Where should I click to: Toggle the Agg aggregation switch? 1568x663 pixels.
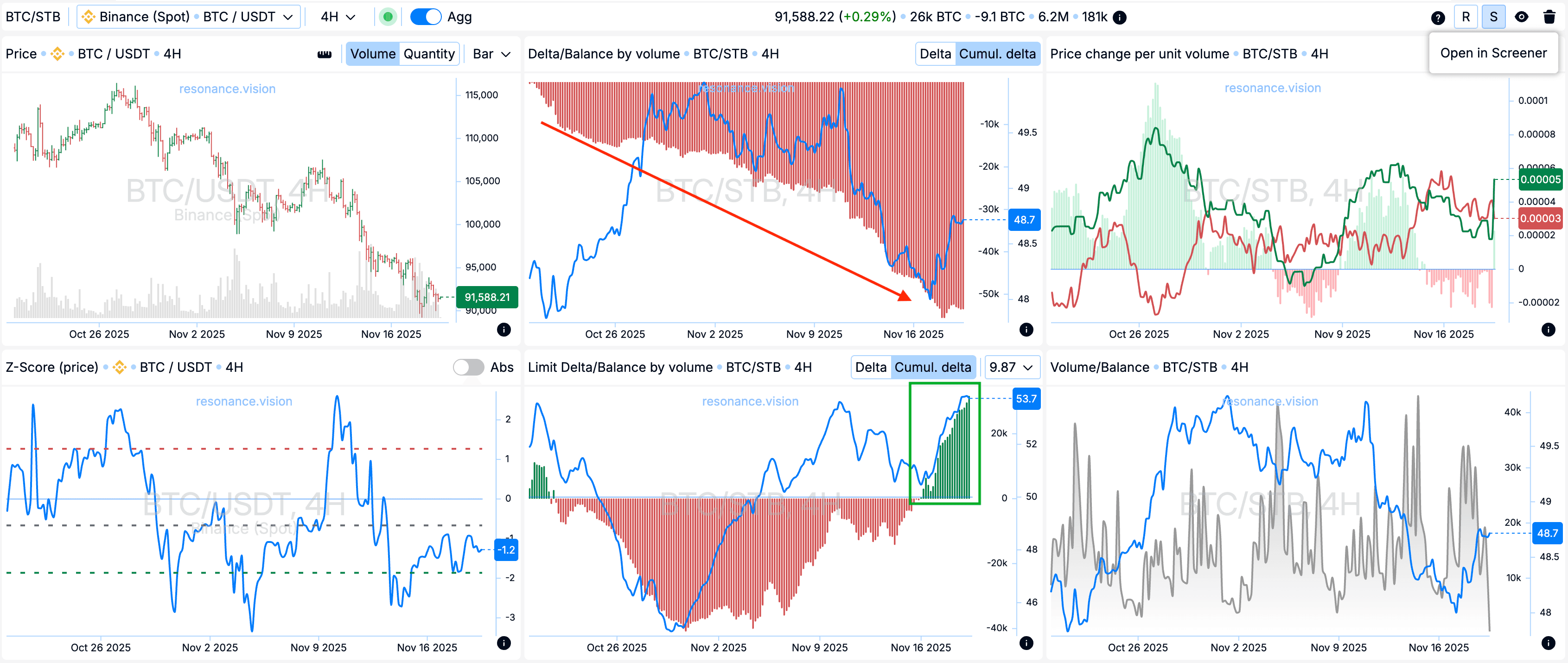(426, 16)
